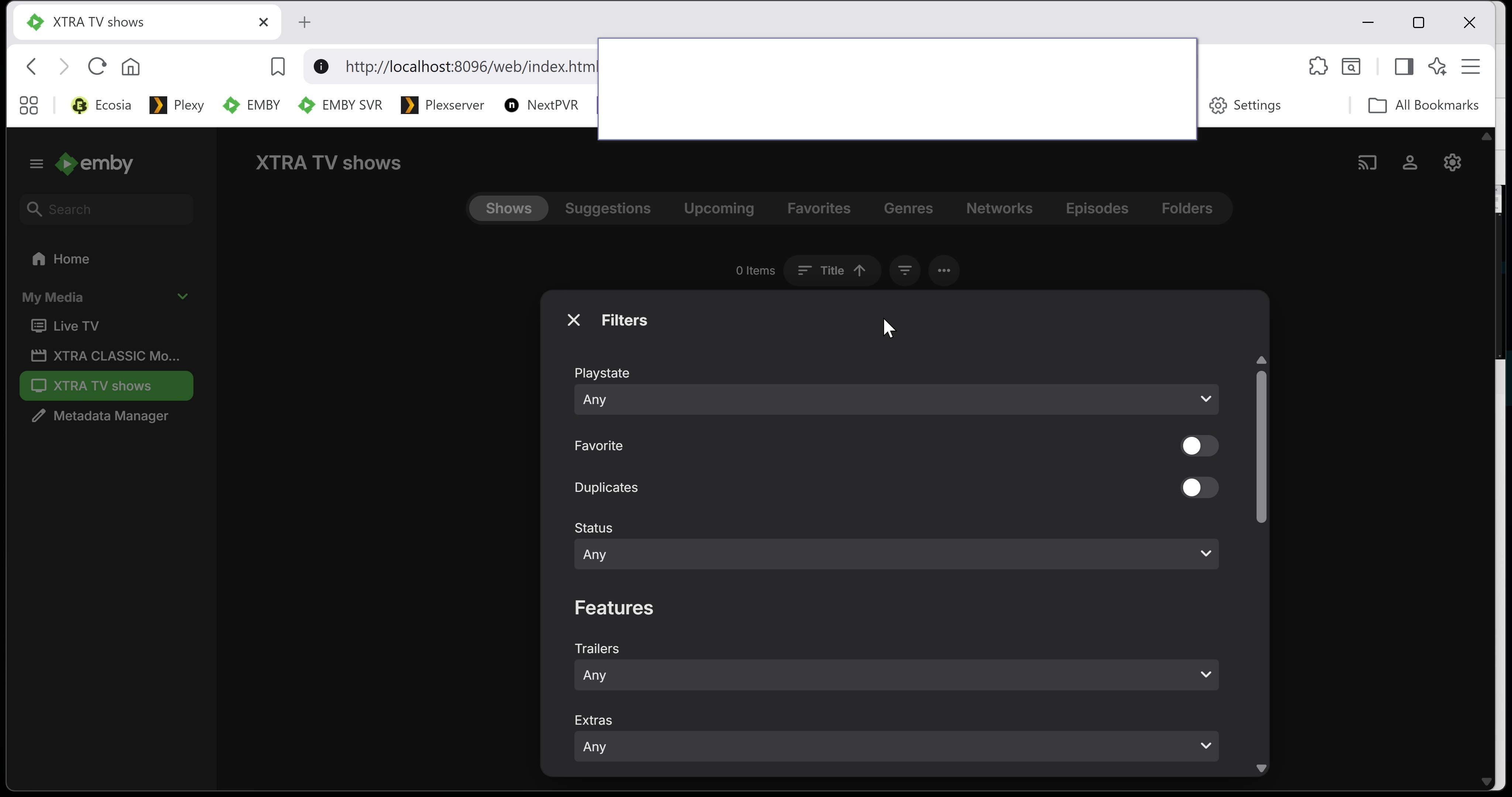This screenshot has width=1512, height=797.
Task: Open browser extensions puzzle icon
Action: coord(1318,66)
